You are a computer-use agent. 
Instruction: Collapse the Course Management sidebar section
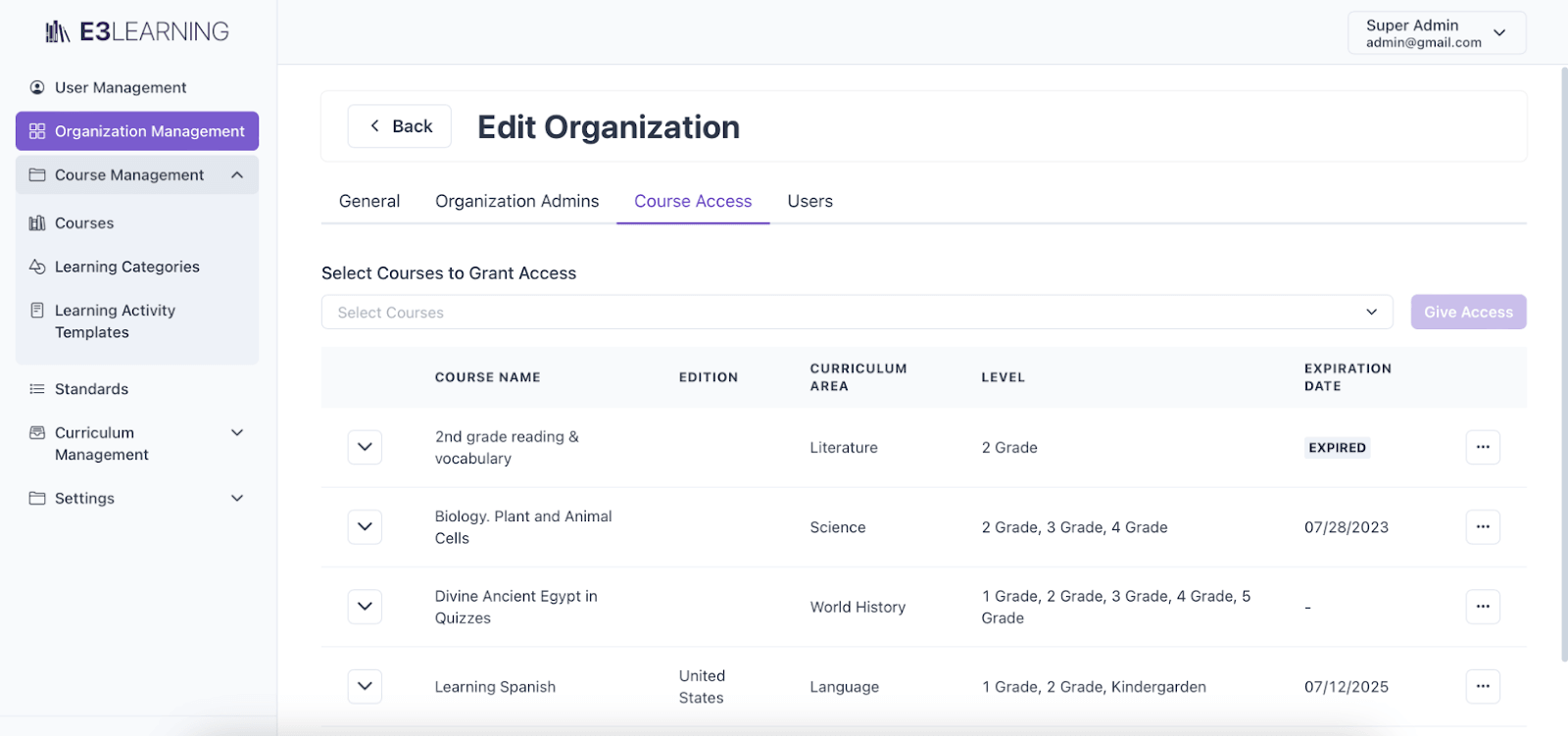(237, 174)
